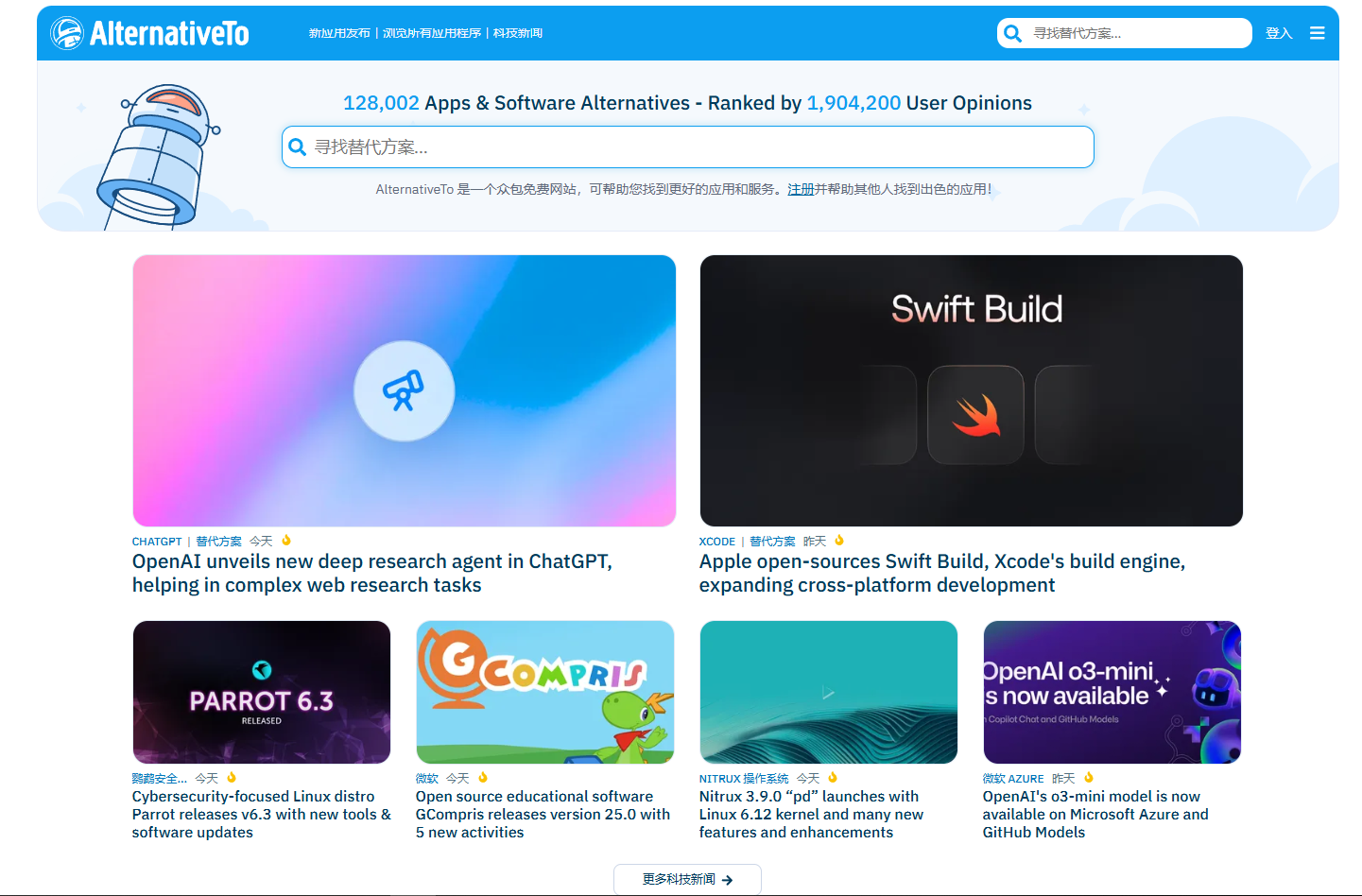
Task: Open the Swift Build article thumbnail
Action: 972,390
